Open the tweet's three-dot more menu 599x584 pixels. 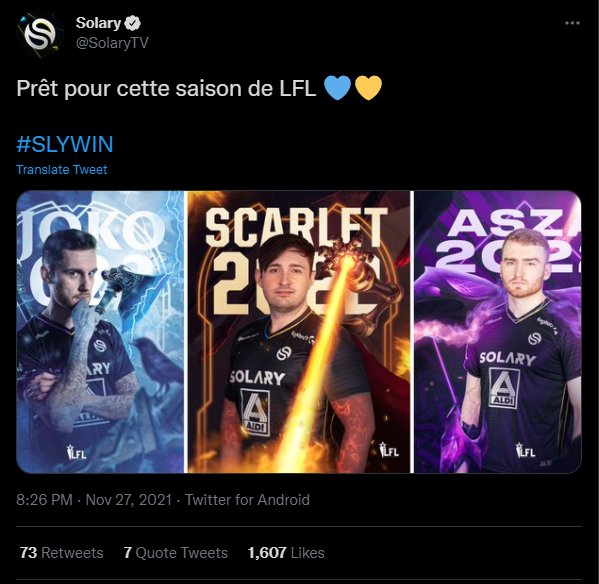[572, 23]
